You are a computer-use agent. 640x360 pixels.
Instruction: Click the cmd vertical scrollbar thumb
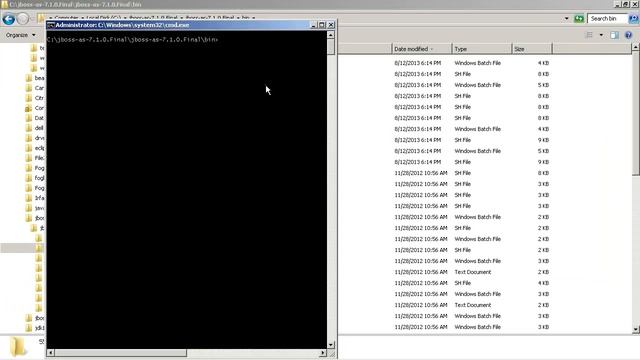pos(331,47)
